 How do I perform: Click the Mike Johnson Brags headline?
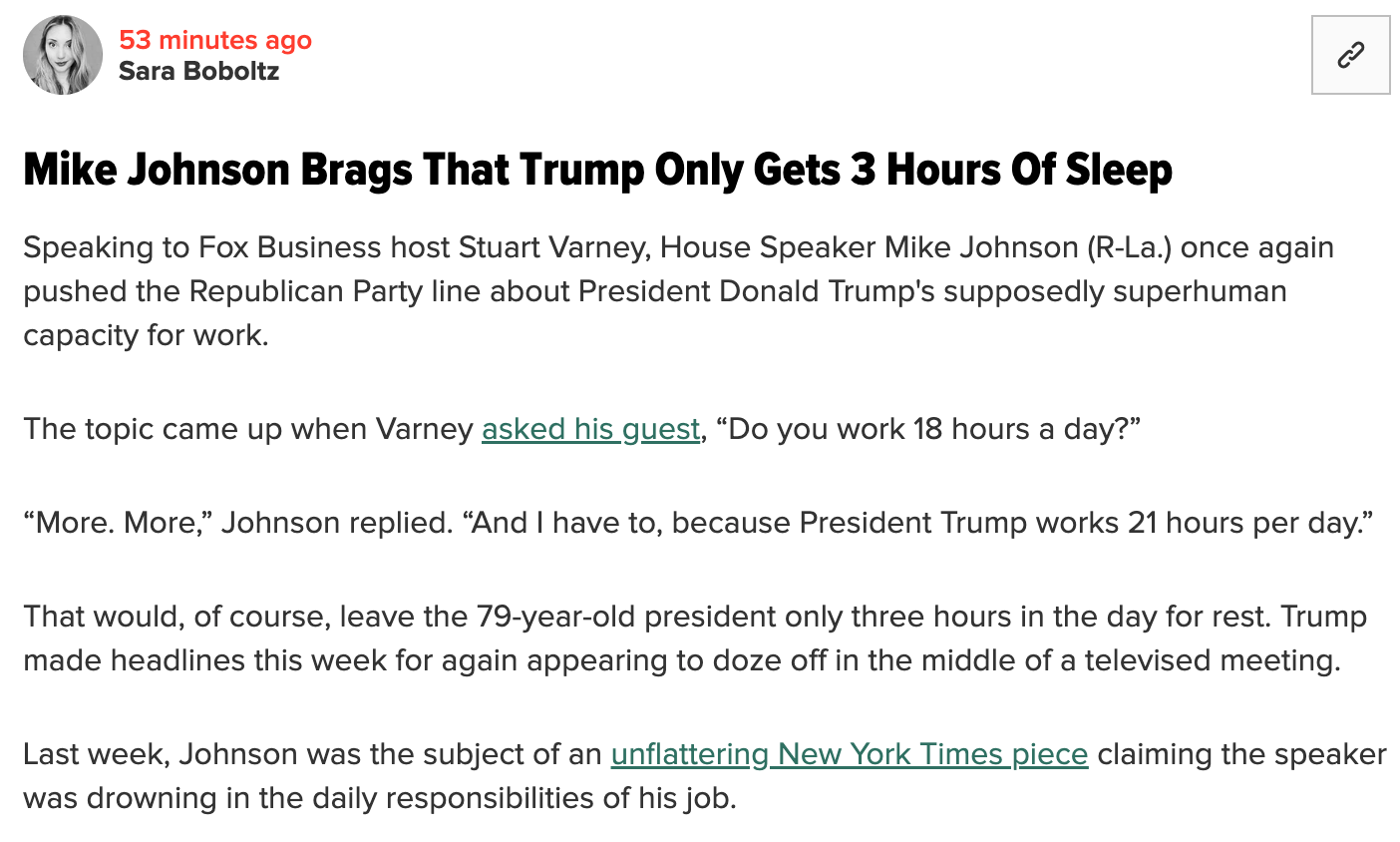[x=597, y=170]
